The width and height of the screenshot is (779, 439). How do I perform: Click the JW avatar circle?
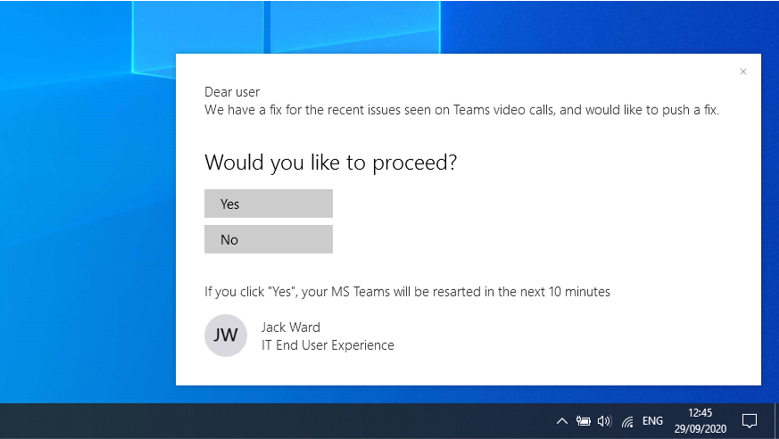click(x=226, y=335)
